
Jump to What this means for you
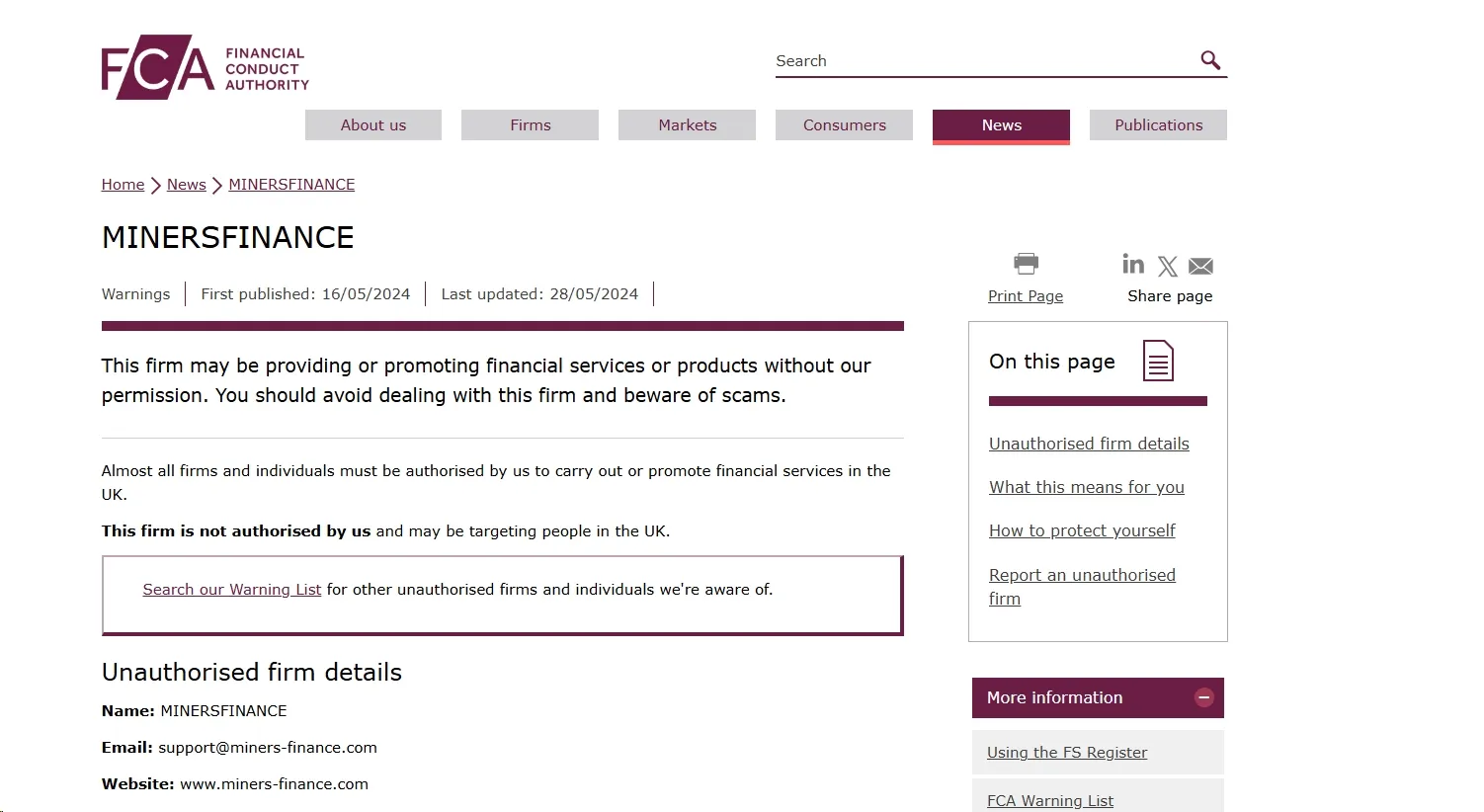[1087, 488]
